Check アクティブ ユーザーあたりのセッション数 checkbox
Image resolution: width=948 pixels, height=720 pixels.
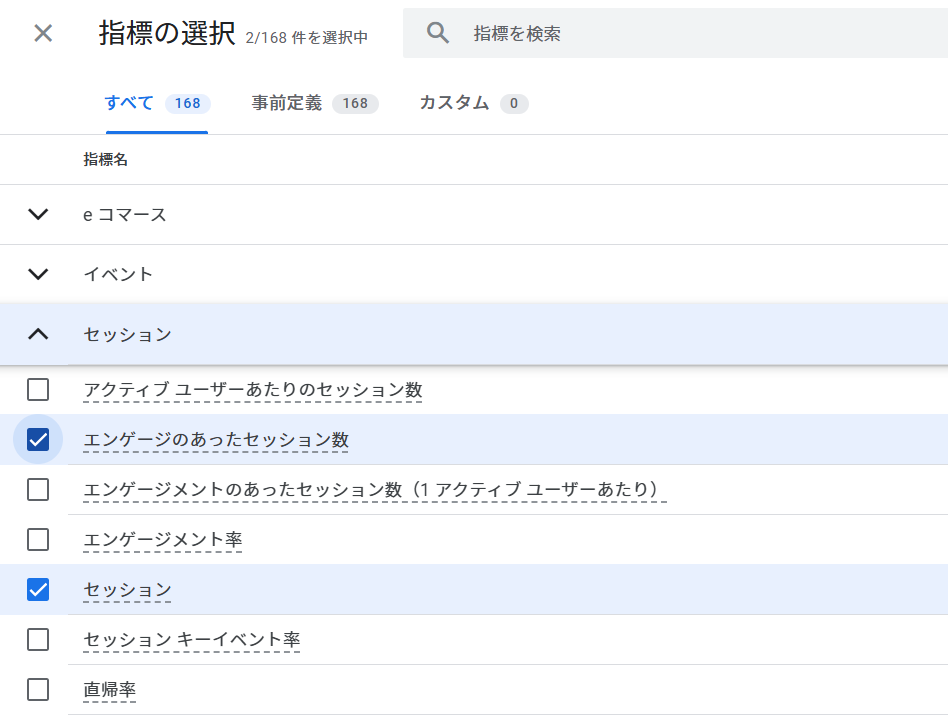pyautogui.click(x=38, y=390)
